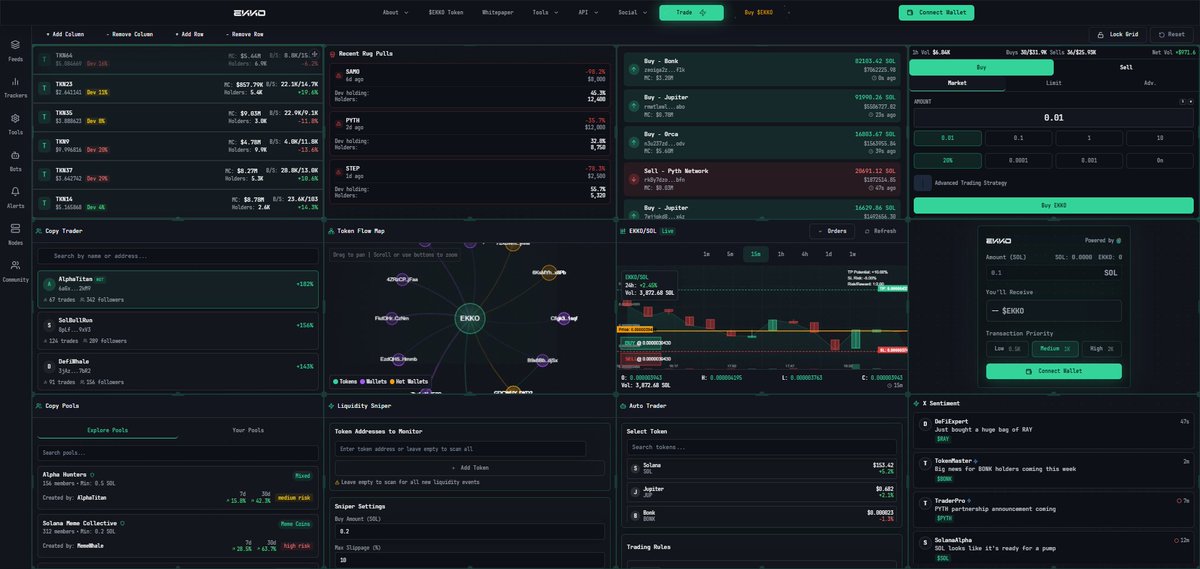The width and height of the screenshot is (1200, 569).
Task: Expand the Social dropdown menu
Action: point(631,13)
